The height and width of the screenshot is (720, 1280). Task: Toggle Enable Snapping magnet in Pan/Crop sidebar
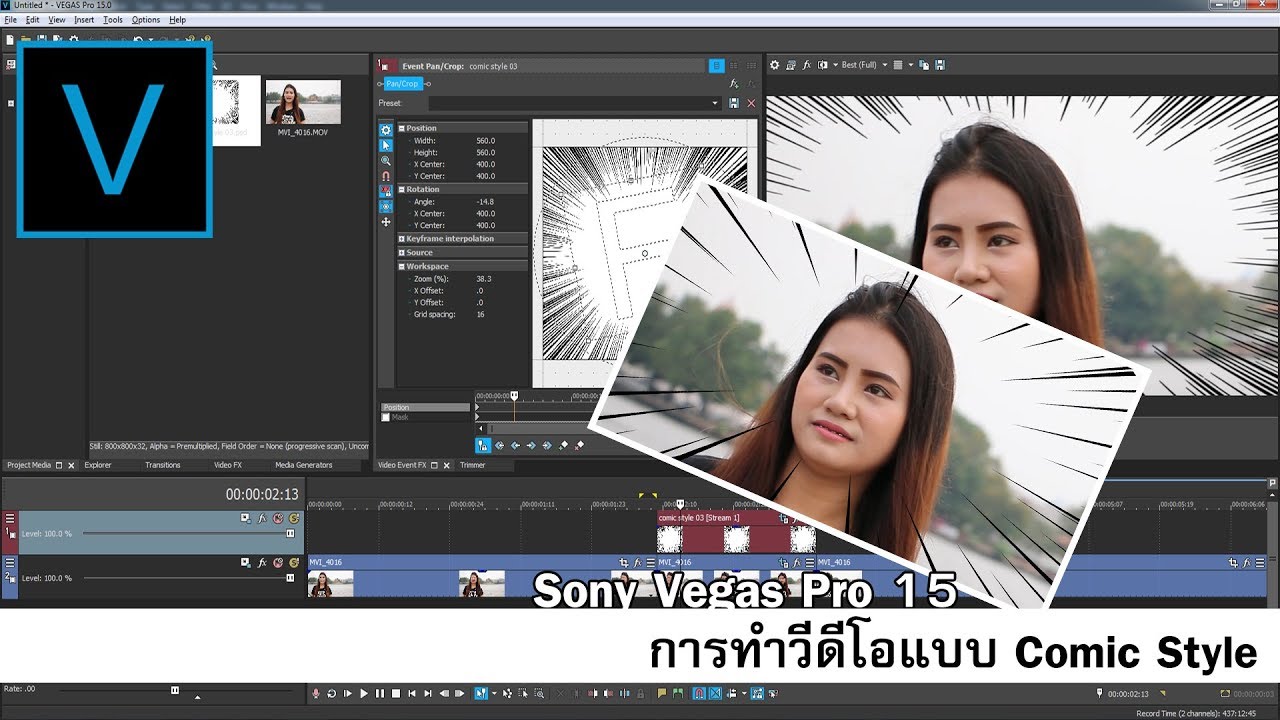[386, 175]
